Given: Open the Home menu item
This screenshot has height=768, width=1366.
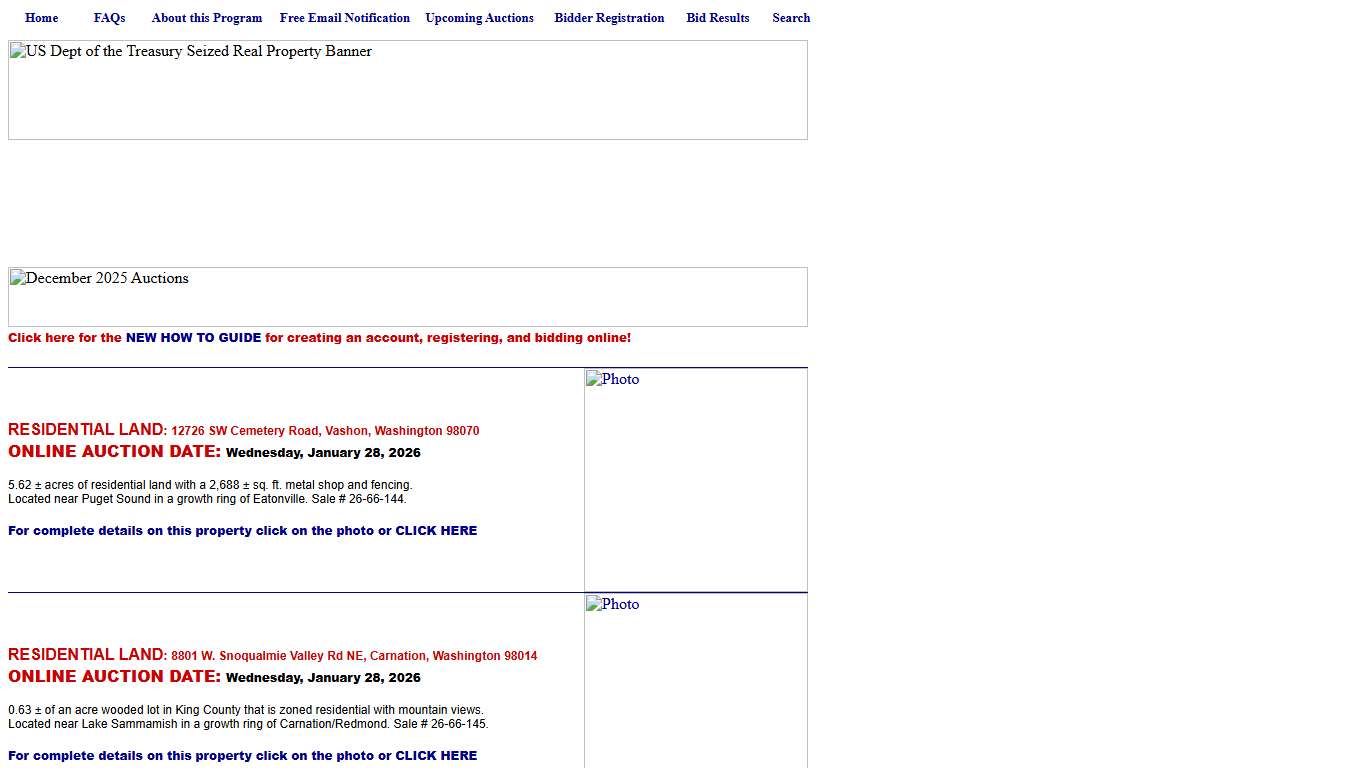Looking at the screenshot, I should [41, 17].
